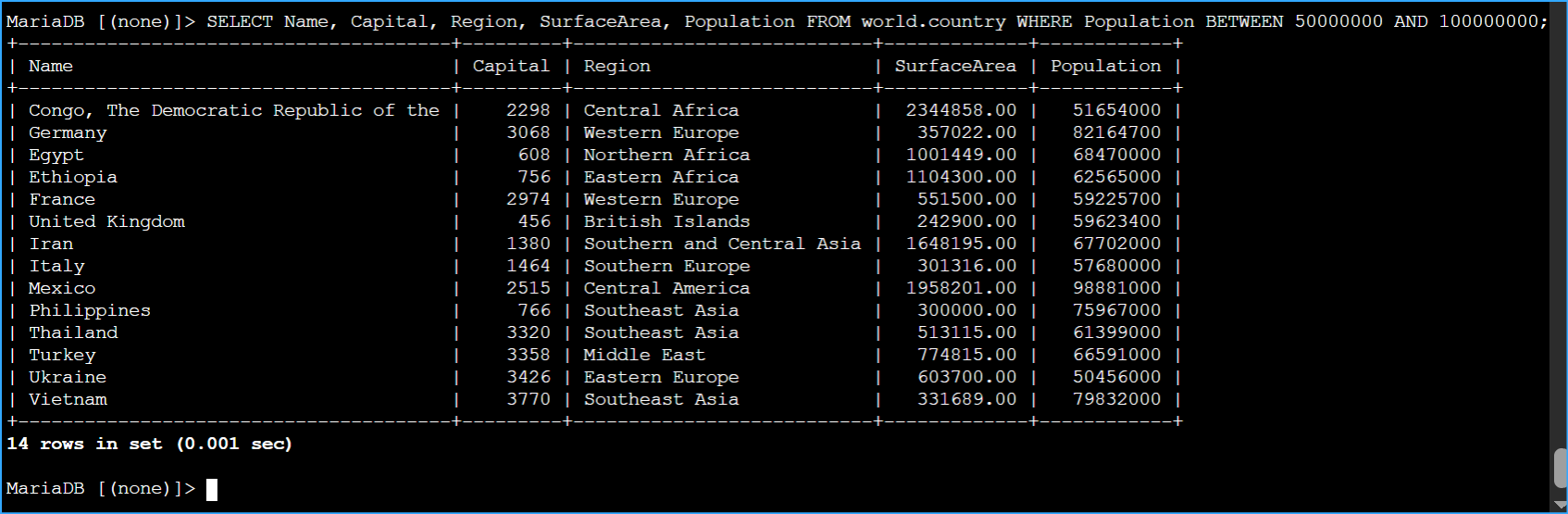Click the scrollbar down arrow
The image size is (1568, 514).
coord(1560,506)
